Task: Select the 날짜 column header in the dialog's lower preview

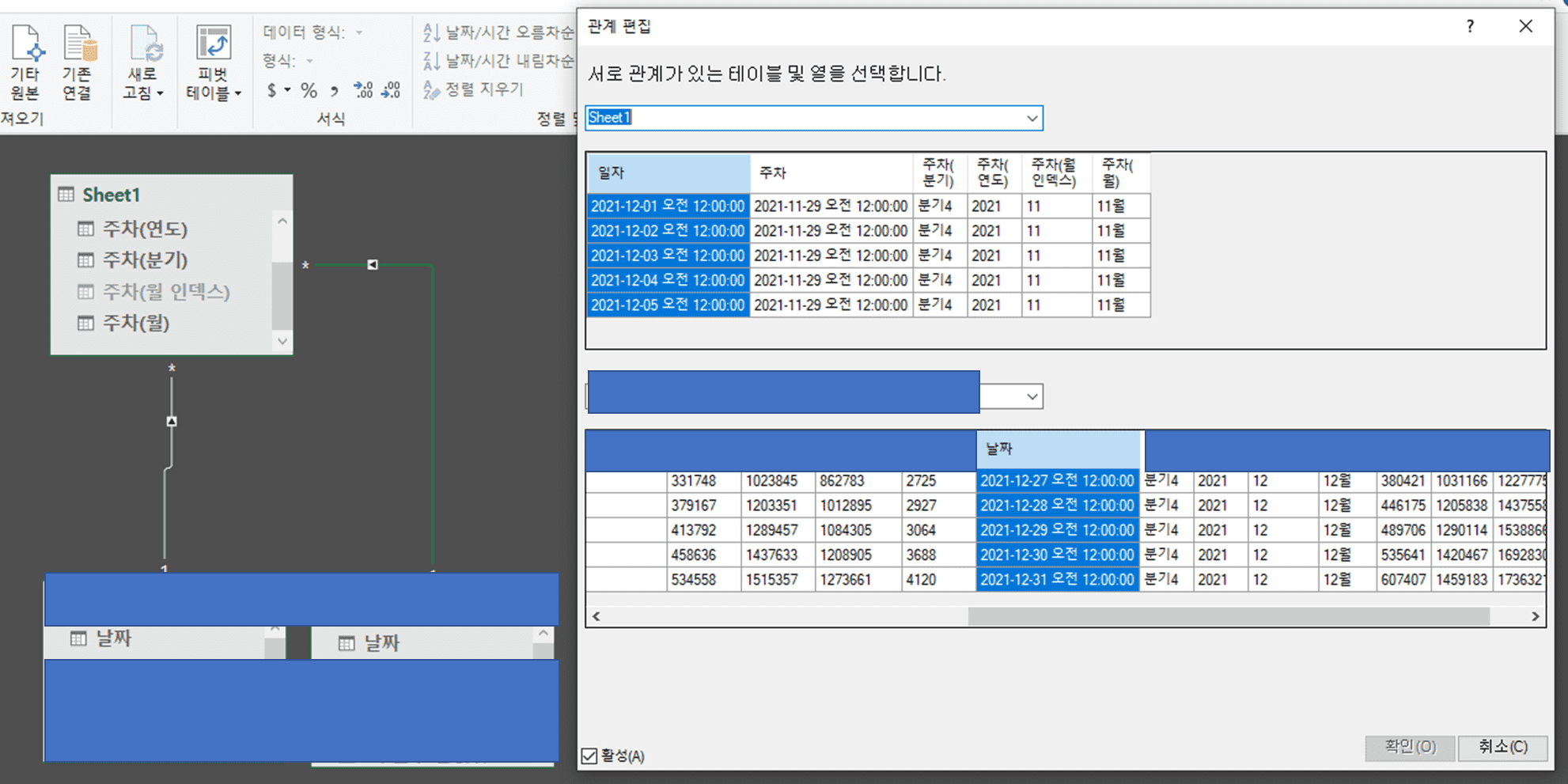Action: point(1059,449)
